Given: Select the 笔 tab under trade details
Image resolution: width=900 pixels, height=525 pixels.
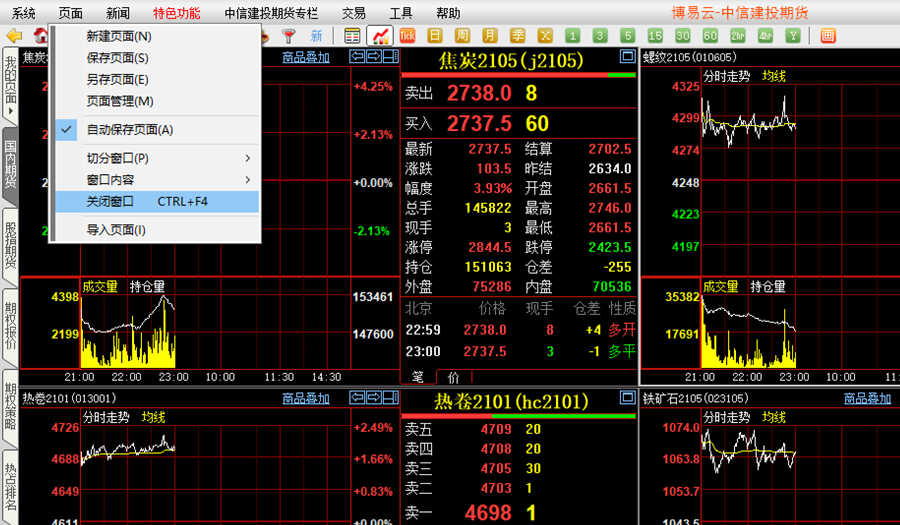Looking at the screenshot, I should (419, 377).
